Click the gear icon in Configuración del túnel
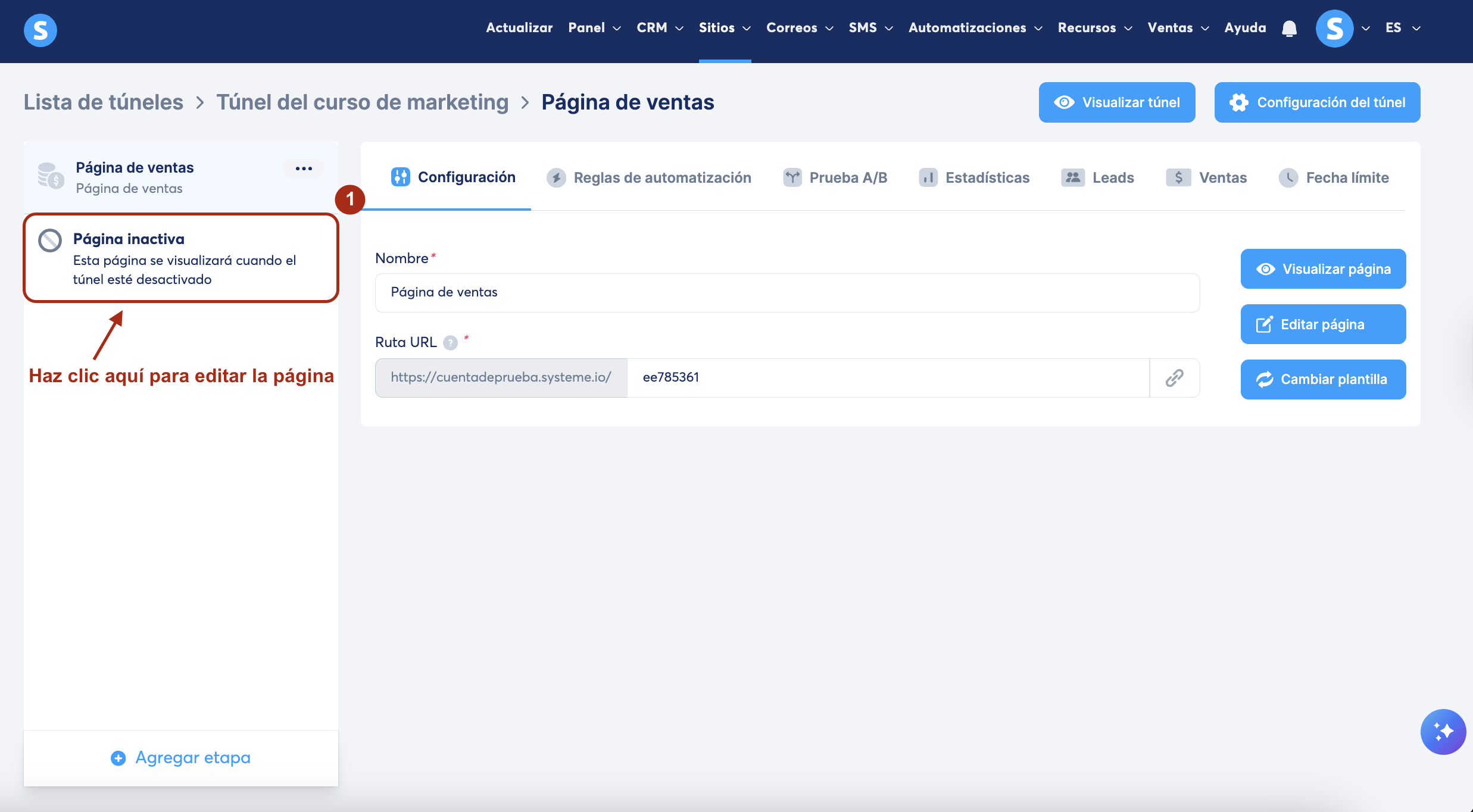This screenshot has width=1473, height=812. (x=1239, y=102)
